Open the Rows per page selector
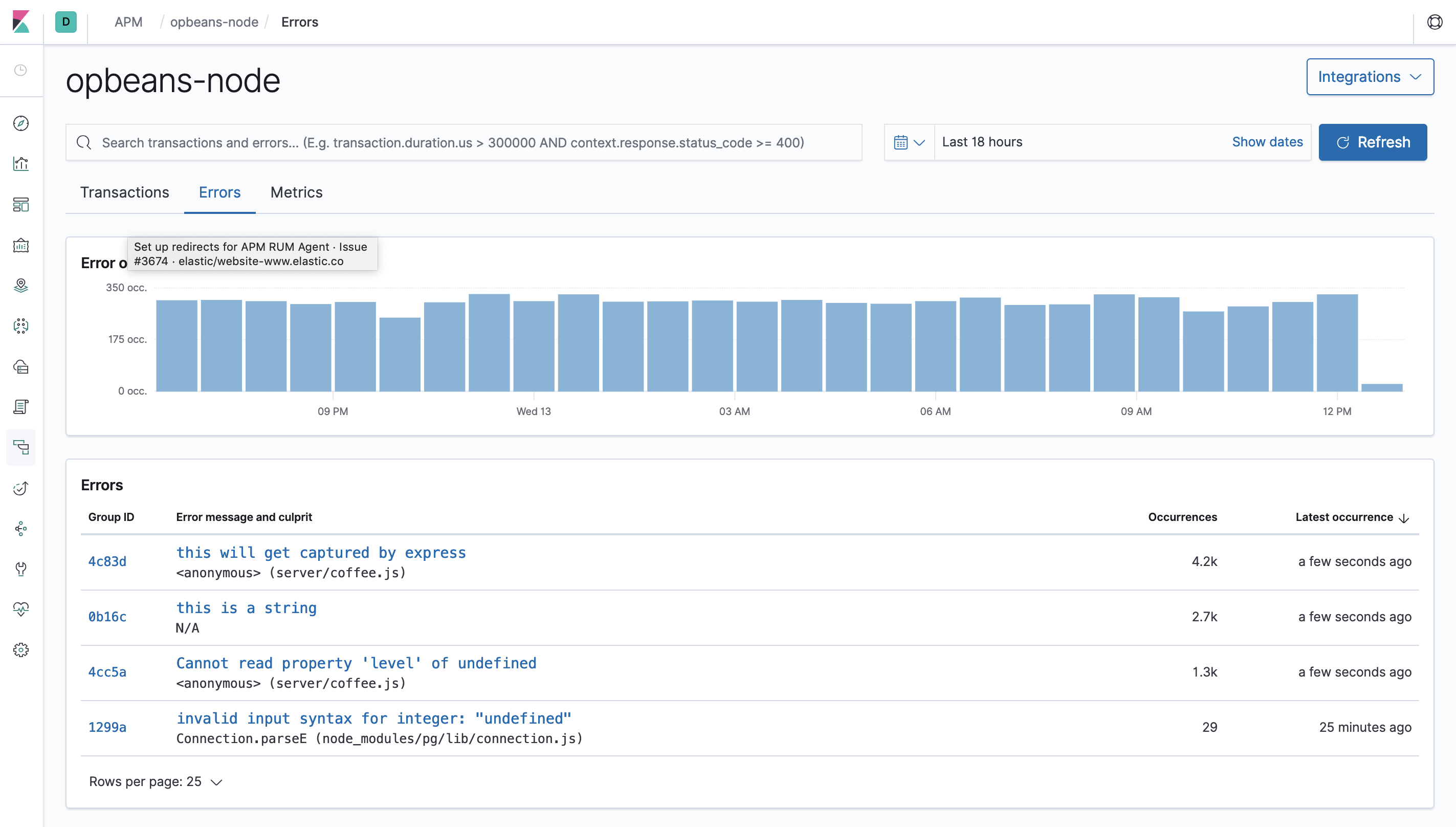The image size is (1456, 827). pos(155,781)
